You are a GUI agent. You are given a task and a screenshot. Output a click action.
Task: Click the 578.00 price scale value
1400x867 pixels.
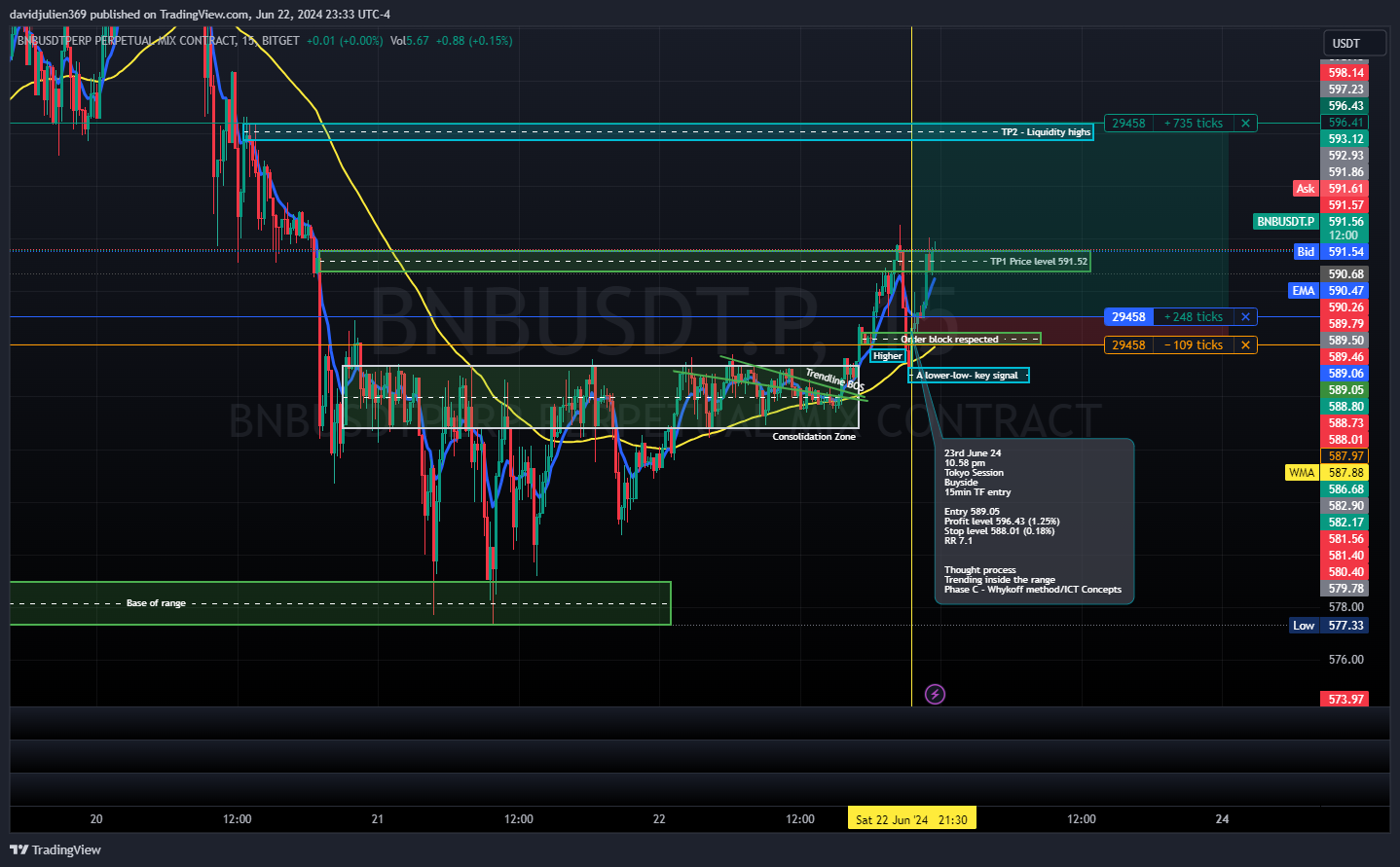pos(1345,607)
